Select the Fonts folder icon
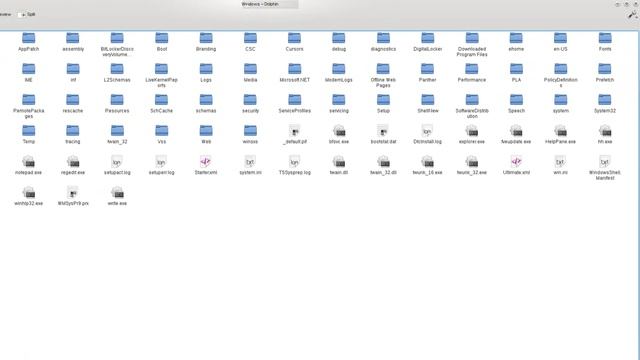 605,38
